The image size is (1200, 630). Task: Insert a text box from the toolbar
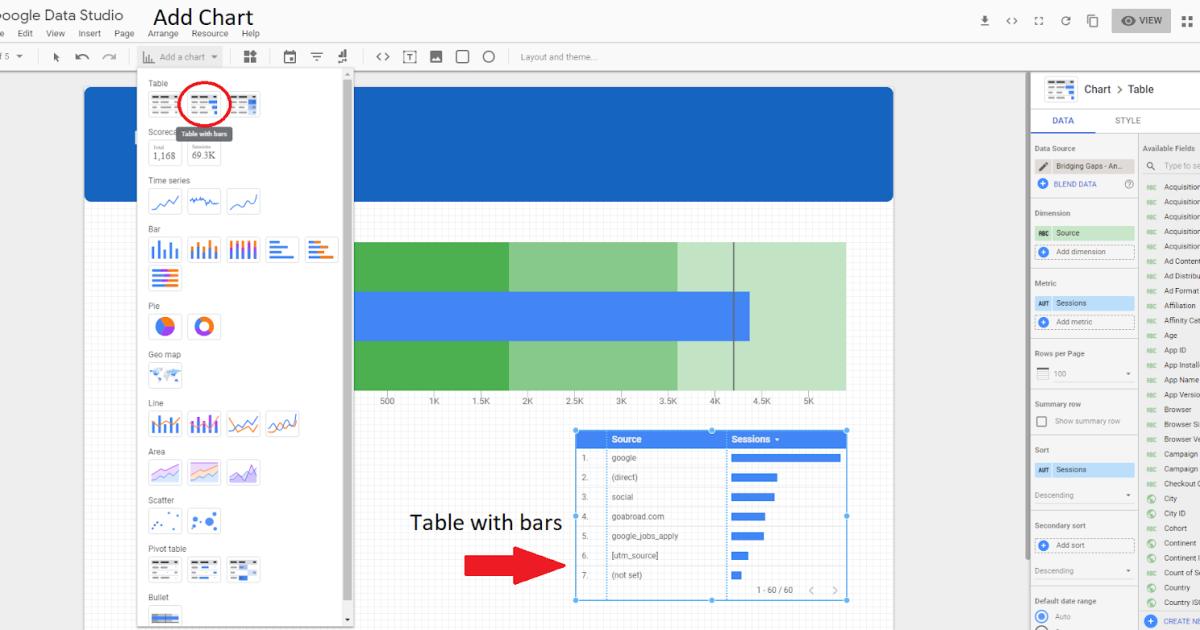pyautogui.click(x=409, y=57)
